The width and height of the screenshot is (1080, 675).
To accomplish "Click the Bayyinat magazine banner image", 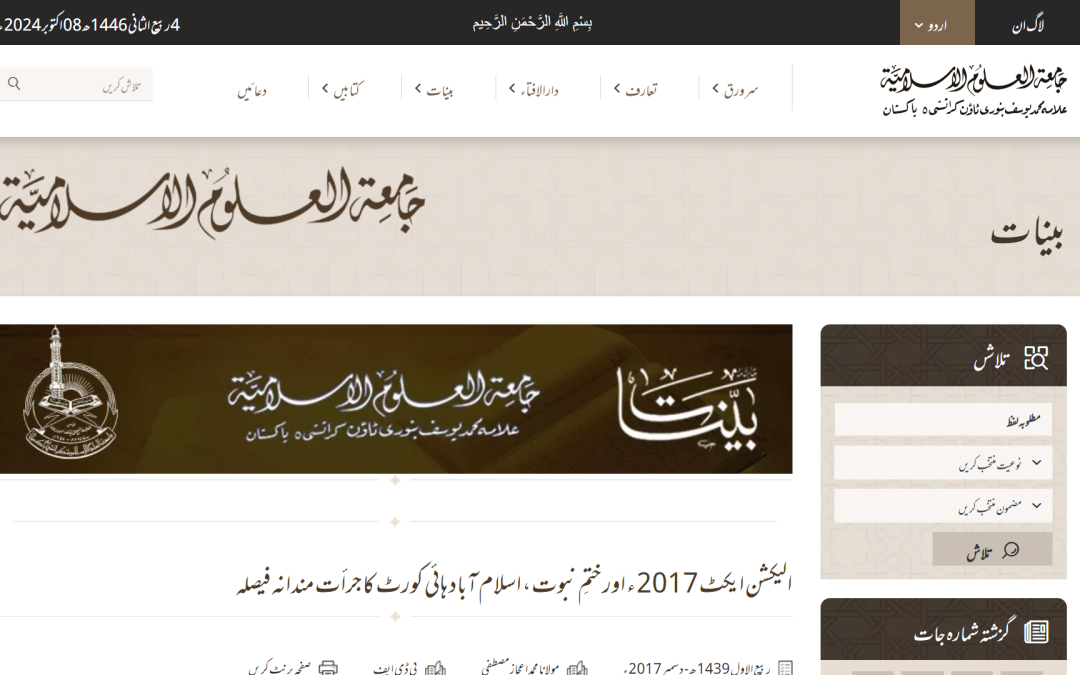I will pyautogui.click(x=396, y=399).
